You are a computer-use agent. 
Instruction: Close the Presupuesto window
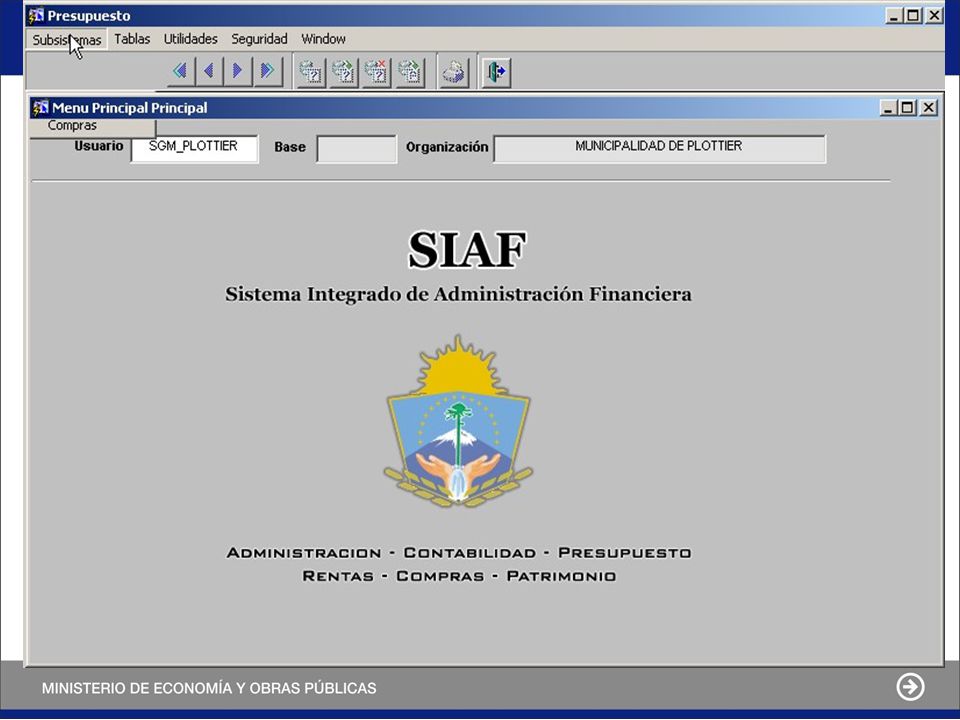click(934, 16)
